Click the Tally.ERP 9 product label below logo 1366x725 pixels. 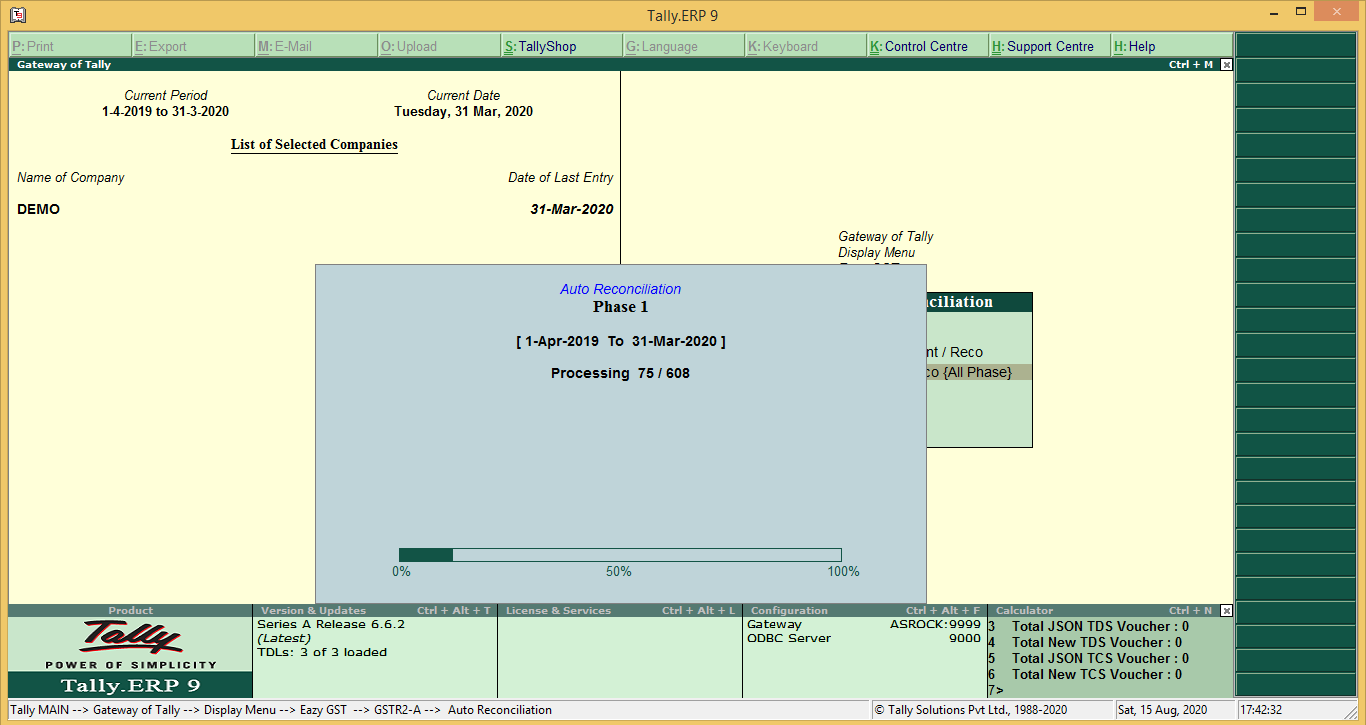coord(130,685)
